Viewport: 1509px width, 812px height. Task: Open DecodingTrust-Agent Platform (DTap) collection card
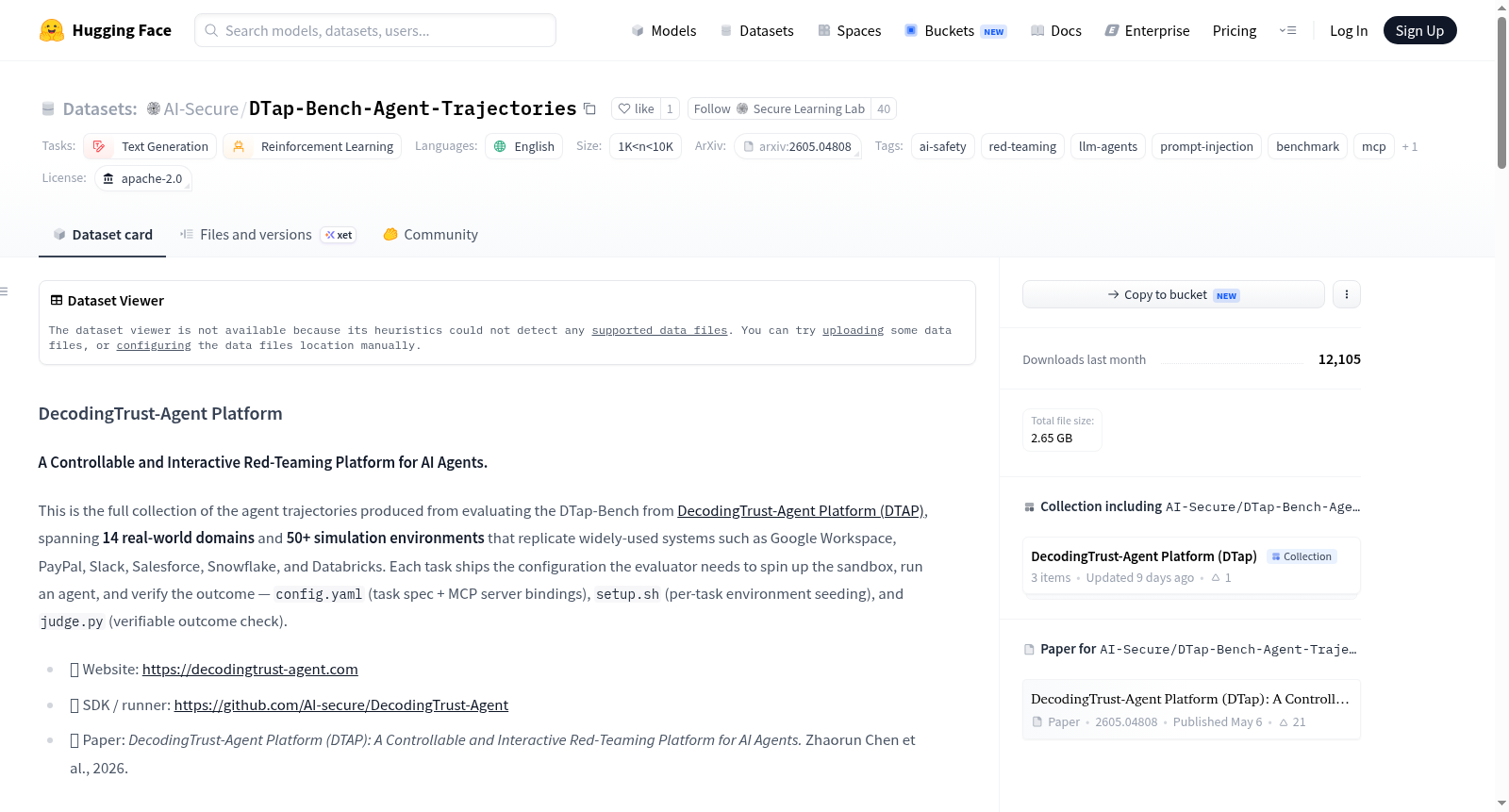1191,566
